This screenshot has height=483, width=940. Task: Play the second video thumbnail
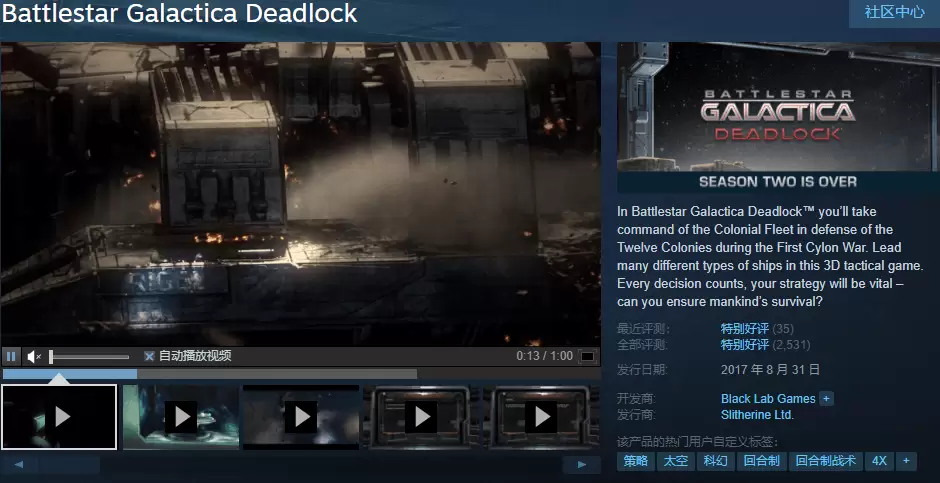(x=181, y=417)
